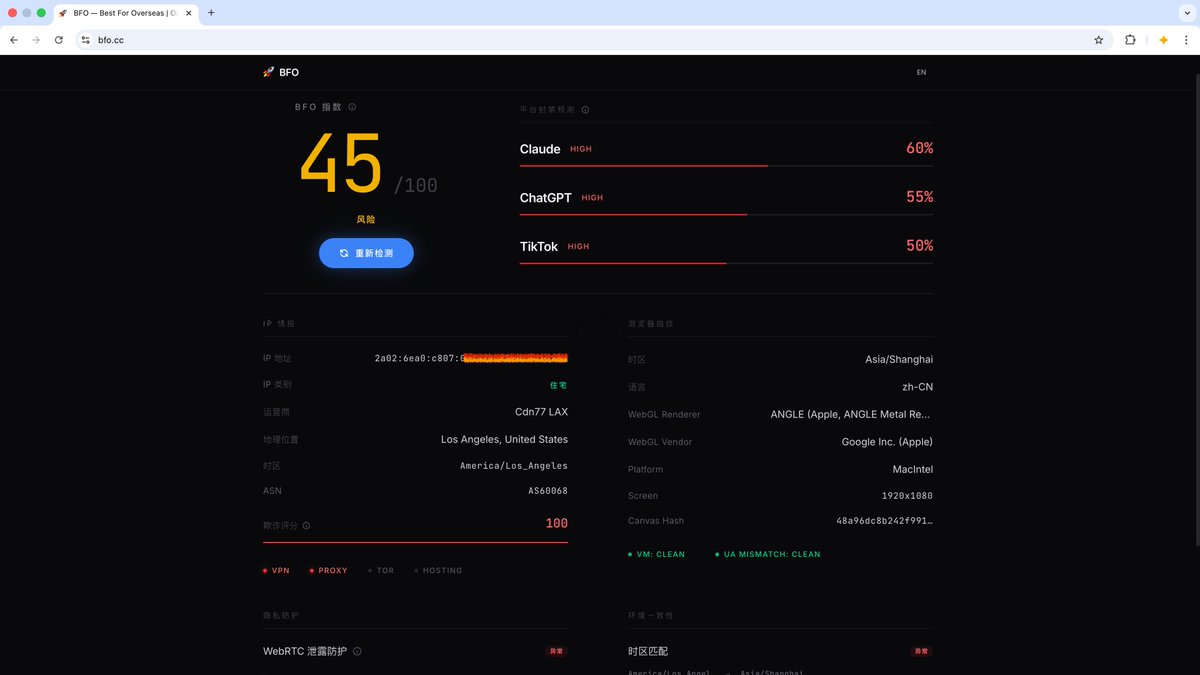Expand the tab search dropdown arrow
This screenshot has height=675, width=1200.
click(1186, 13)
